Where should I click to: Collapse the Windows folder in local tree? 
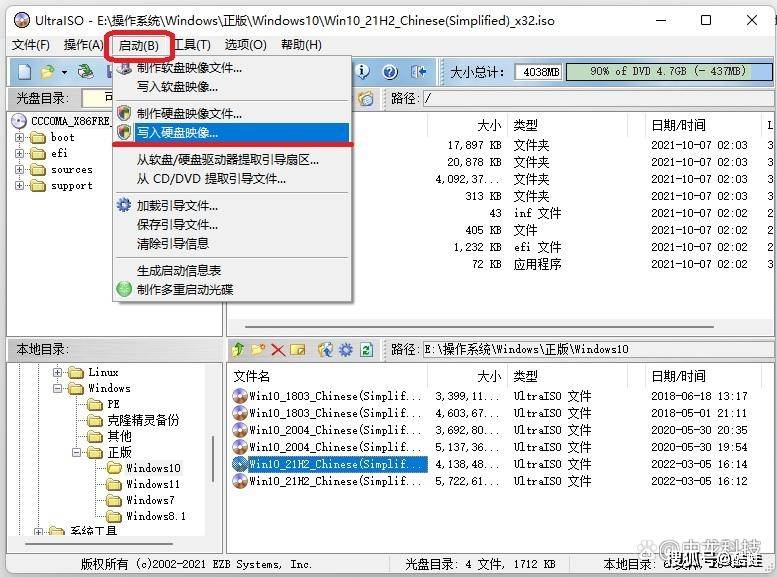click(x=57, y=388)
